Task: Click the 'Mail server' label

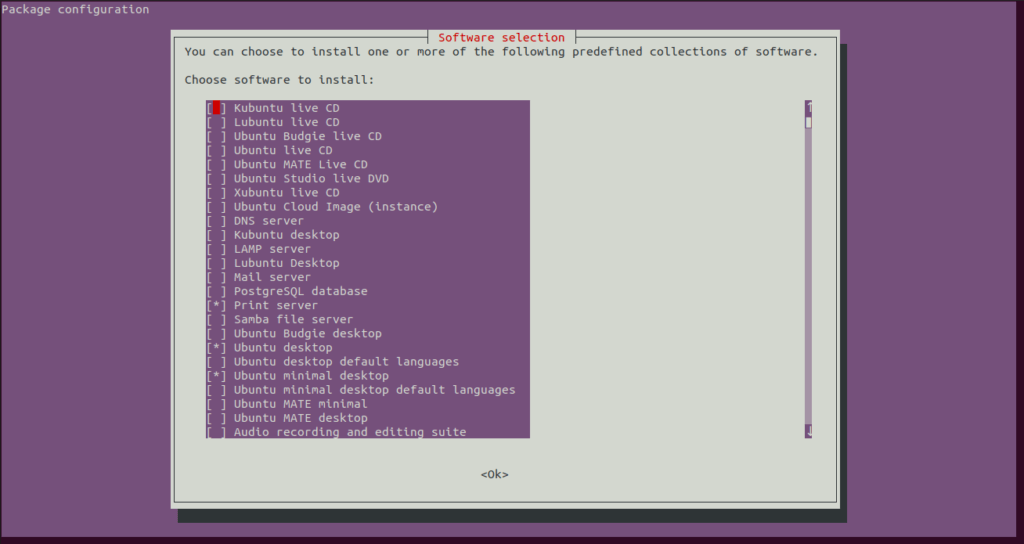Action: tap(272, 277)
